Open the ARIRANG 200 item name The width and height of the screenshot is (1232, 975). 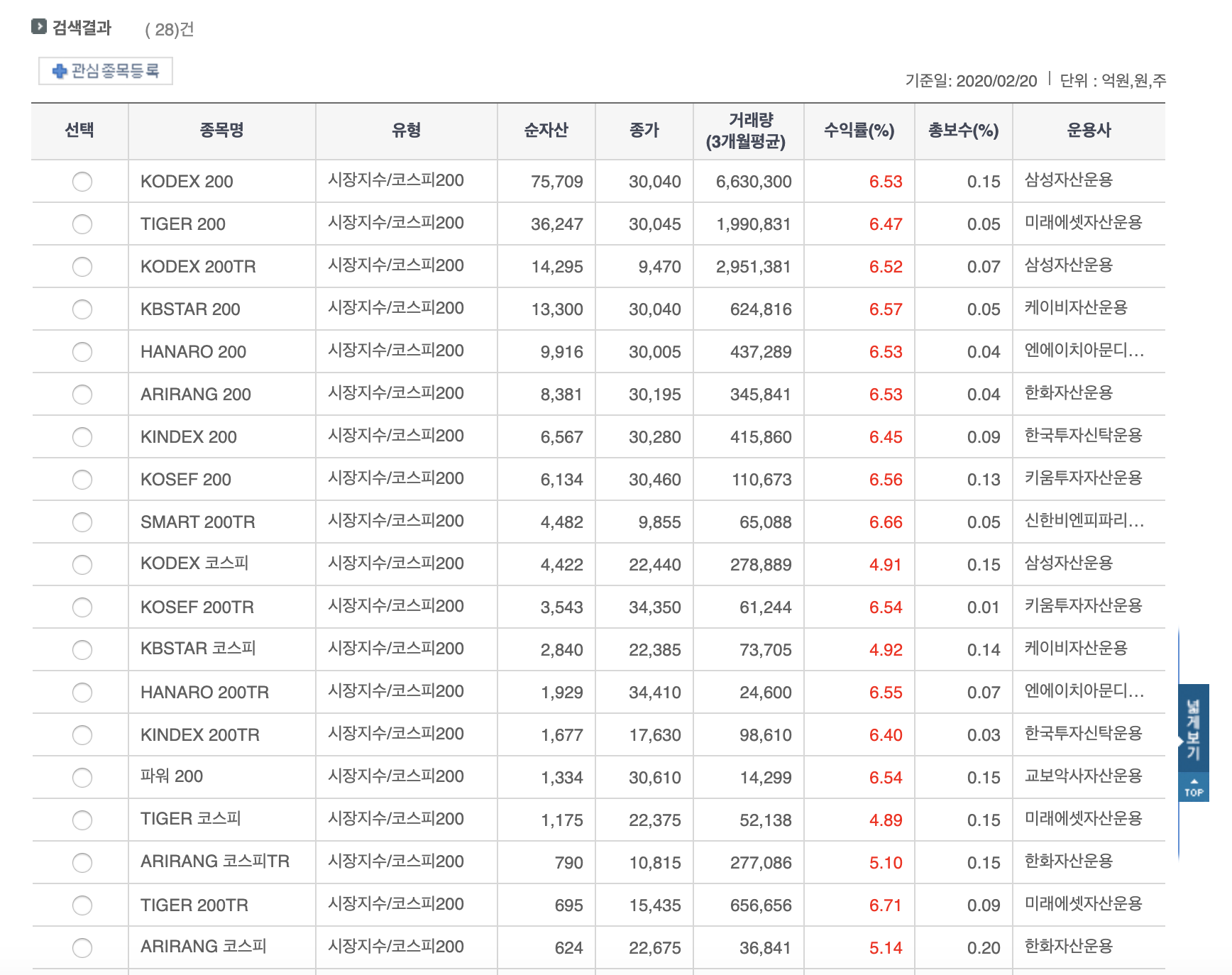[x=196, y=395]
